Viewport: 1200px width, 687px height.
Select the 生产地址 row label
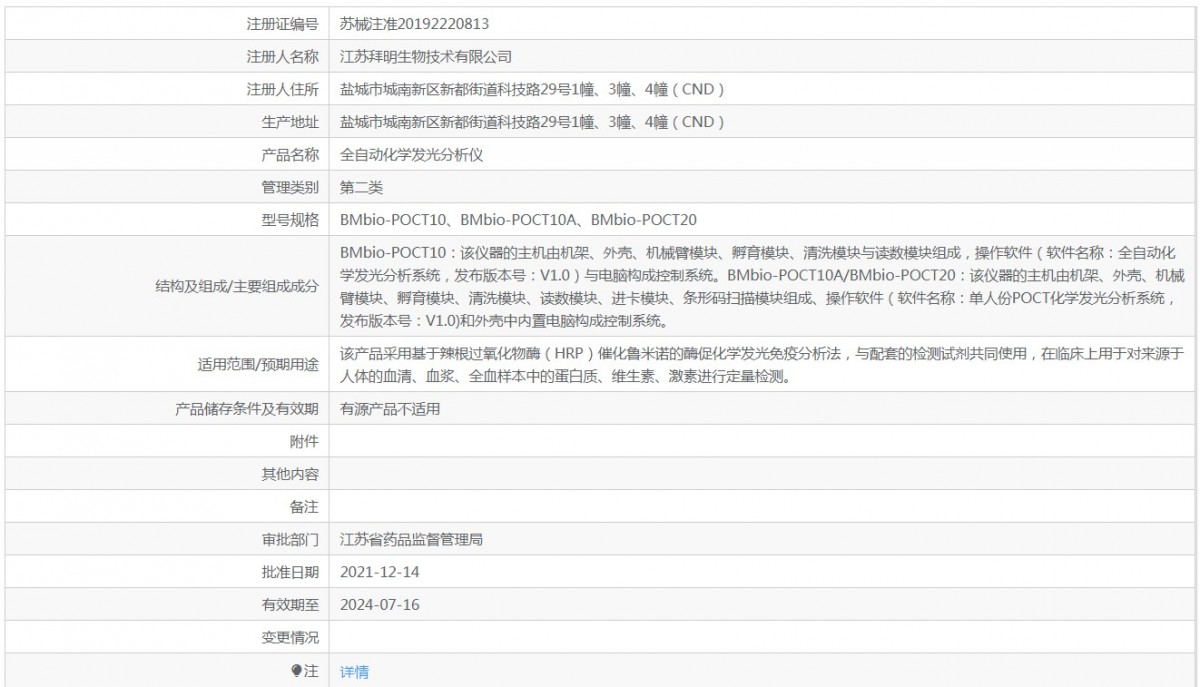pos(290,122)
